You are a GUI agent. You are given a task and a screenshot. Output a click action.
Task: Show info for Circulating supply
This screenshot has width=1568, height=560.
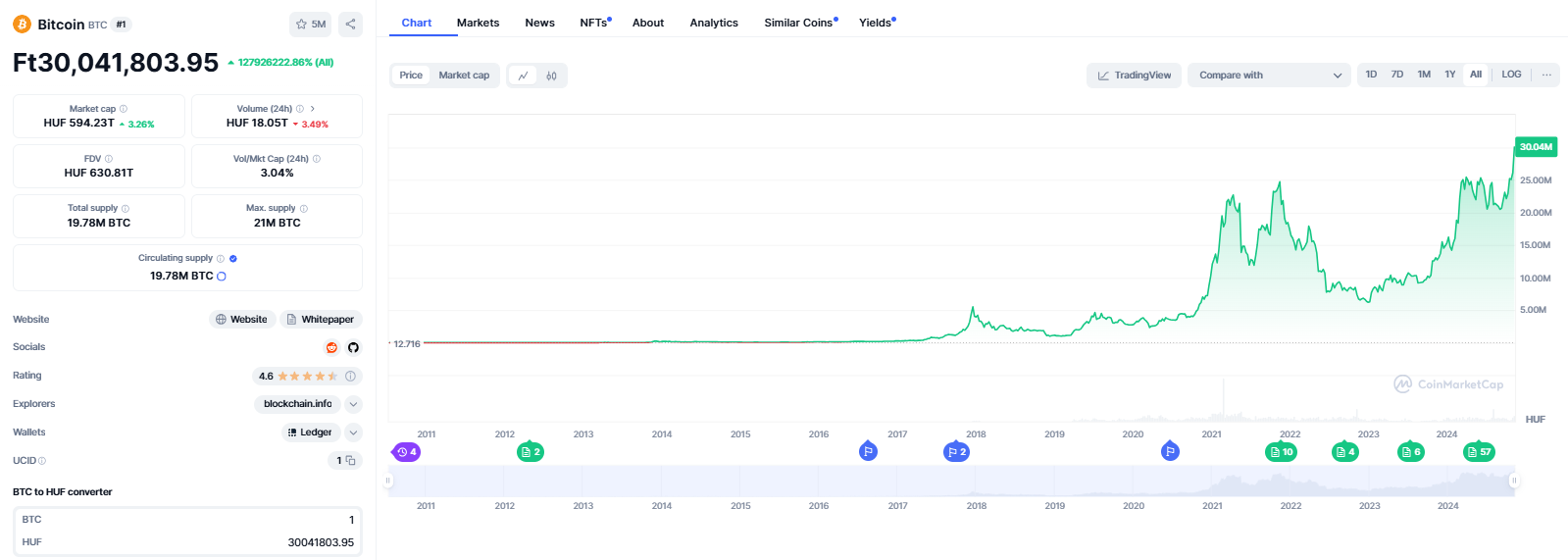221,259
